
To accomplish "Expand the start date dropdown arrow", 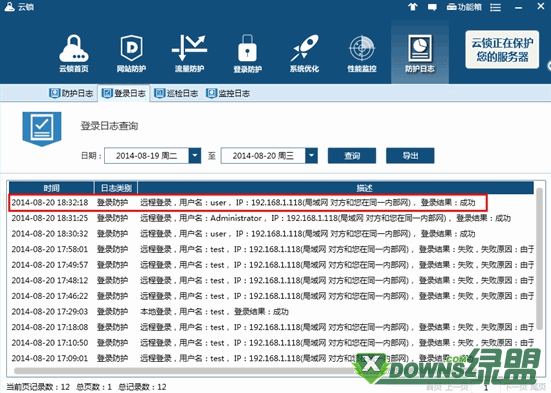I will pyautogui.click(x=195, y=155).
